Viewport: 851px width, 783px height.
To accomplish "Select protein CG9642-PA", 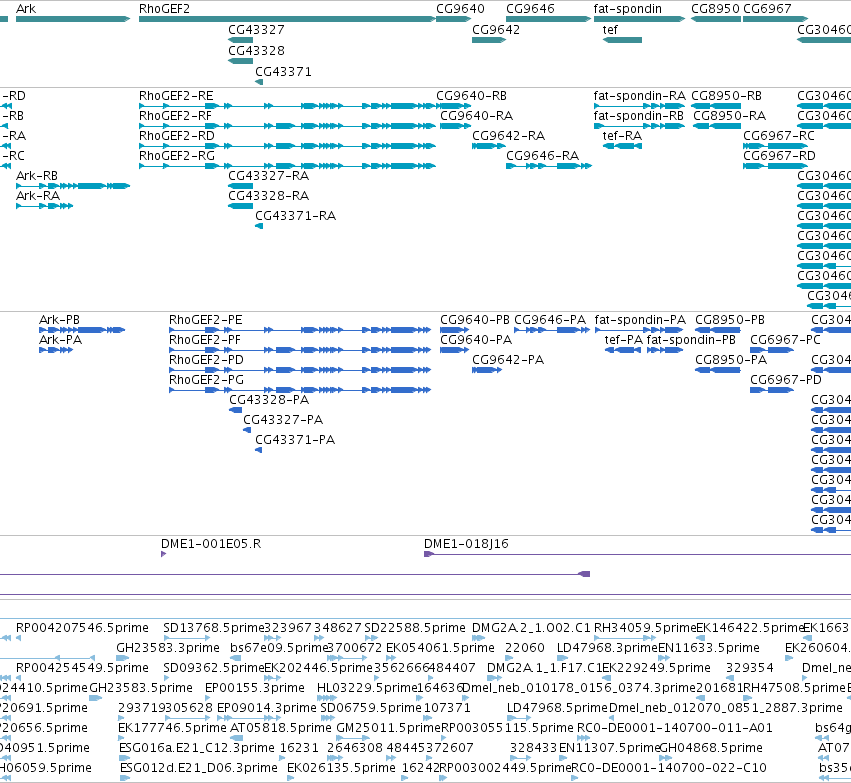I will 487,370.
